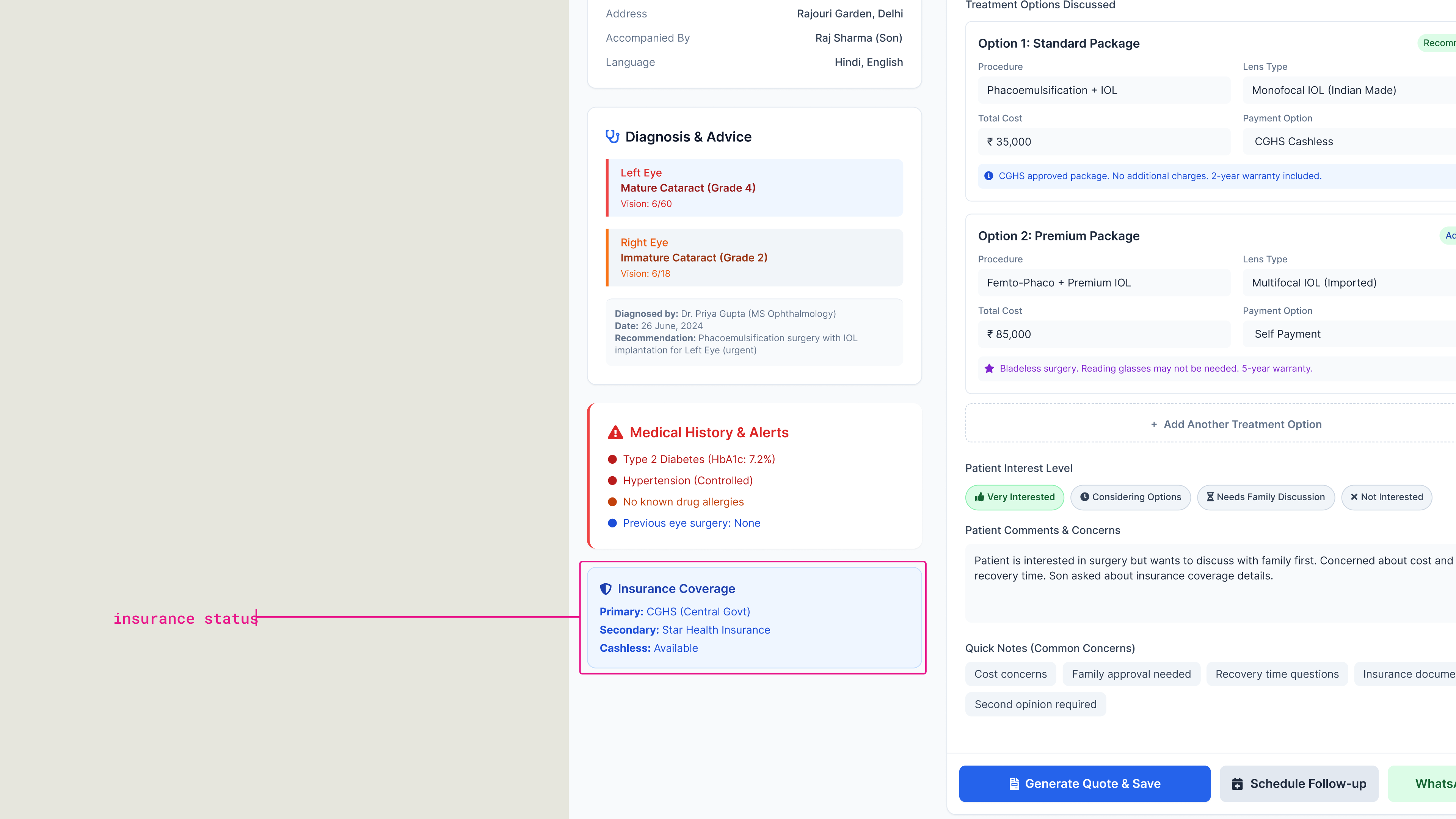Add Recovery time questions quick note
This screenshot has width=1456, height=819.
pyautogui.click(x=1277, y=674)
